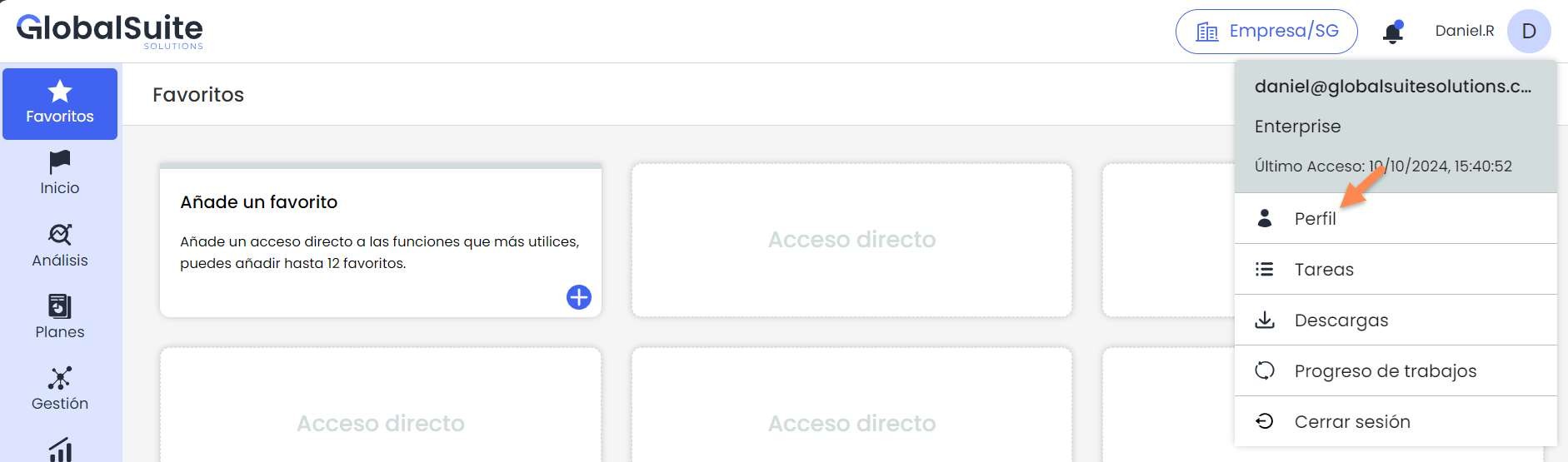Image resolution: width=1568 pixels, height=462 pixels.
Task: Click the Daniel.R username label
Action: pyautogui.click(x=1464, y=32)
